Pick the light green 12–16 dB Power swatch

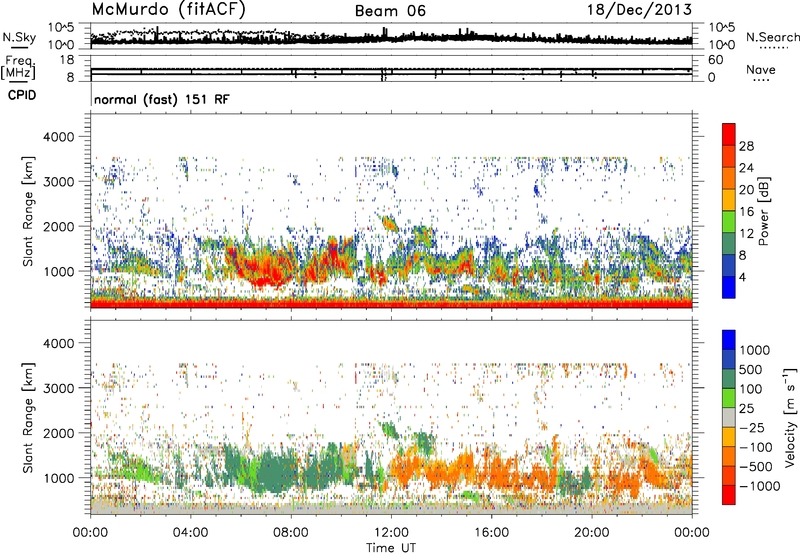point(729,222)
